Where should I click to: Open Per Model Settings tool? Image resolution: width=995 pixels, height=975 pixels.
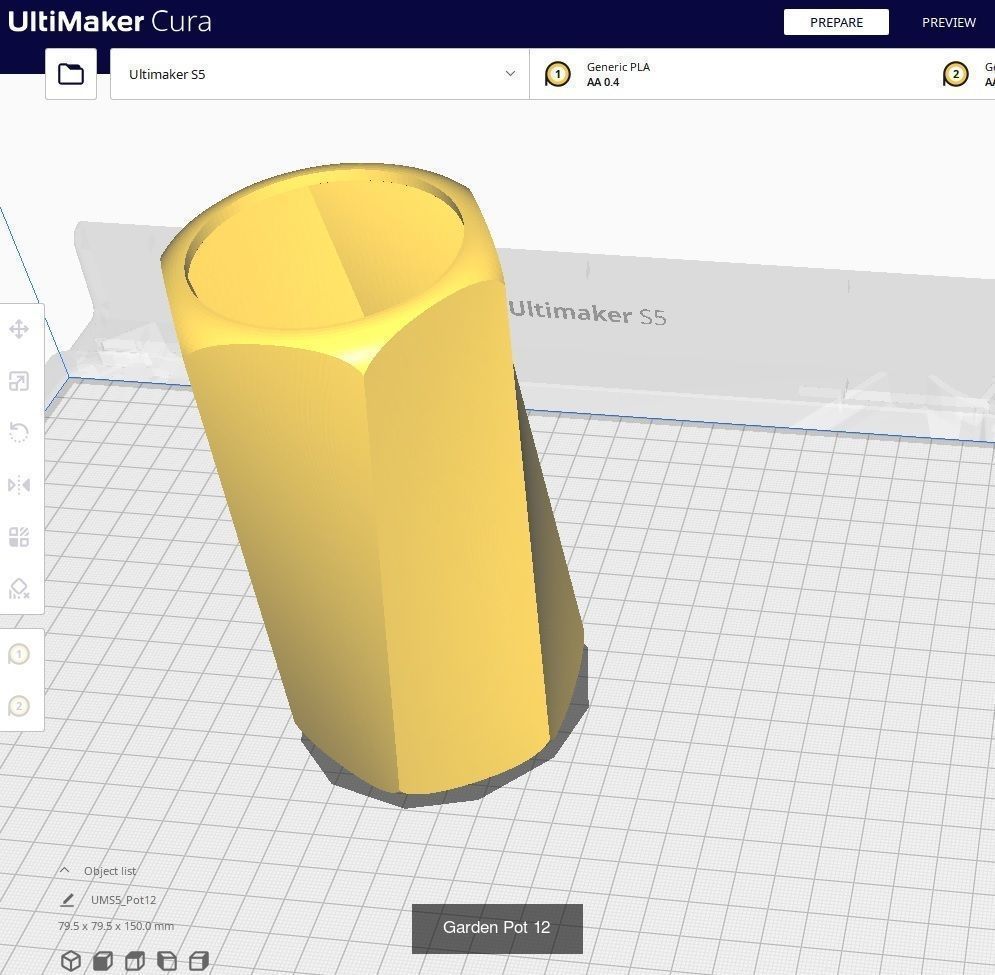coord(19,537)
